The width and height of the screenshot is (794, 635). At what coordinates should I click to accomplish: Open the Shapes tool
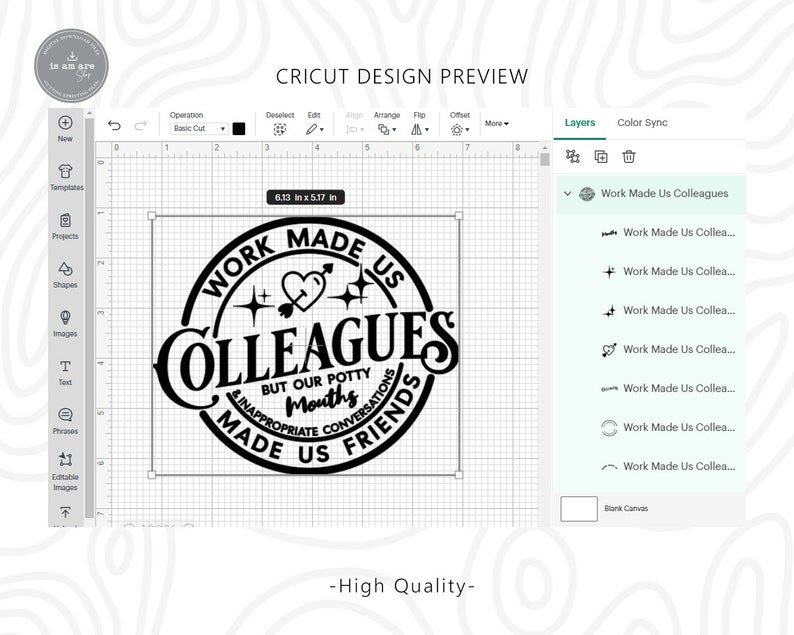click(x=65, y=268)
